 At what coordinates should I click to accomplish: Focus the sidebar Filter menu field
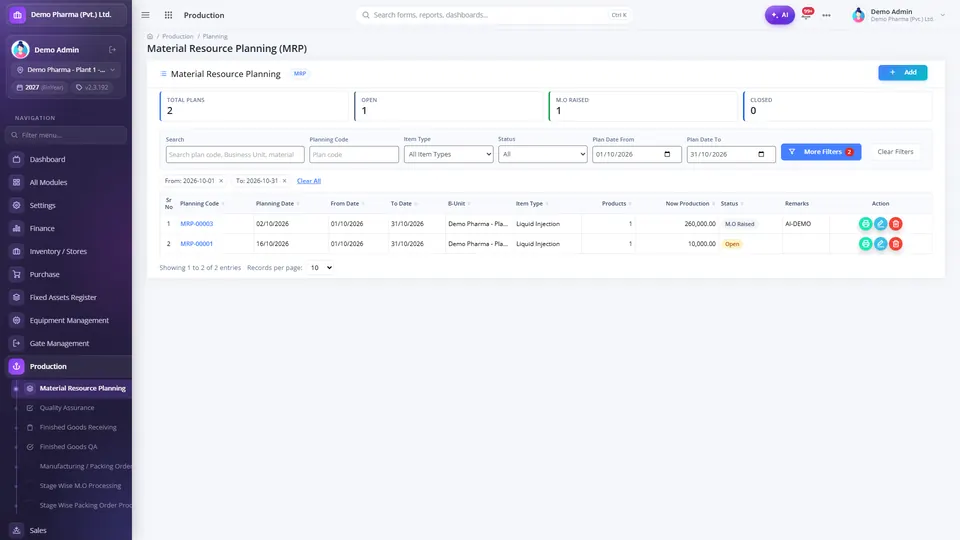[x=66, y=135]
